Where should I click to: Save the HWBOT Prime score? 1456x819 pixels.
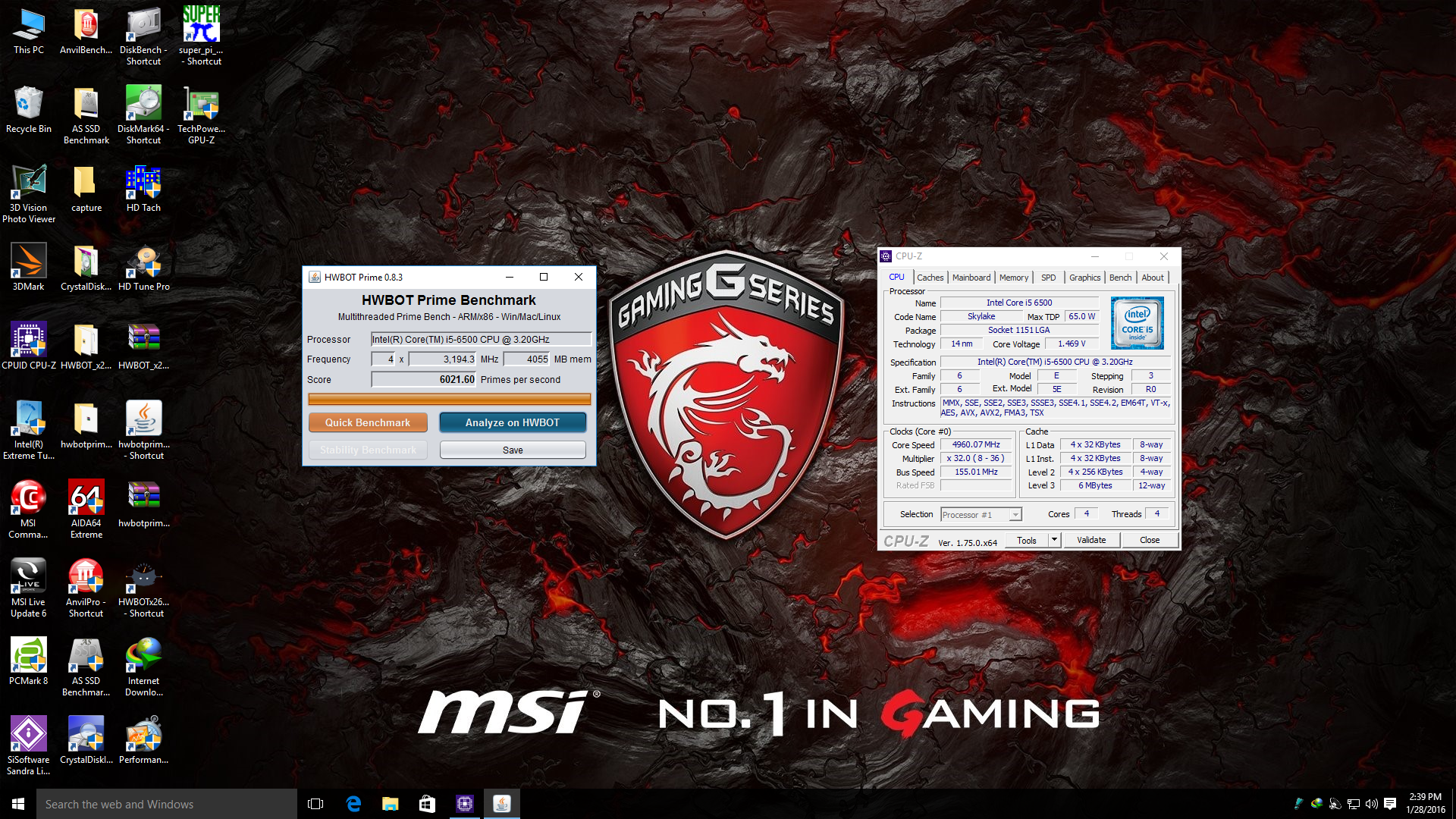513,450
